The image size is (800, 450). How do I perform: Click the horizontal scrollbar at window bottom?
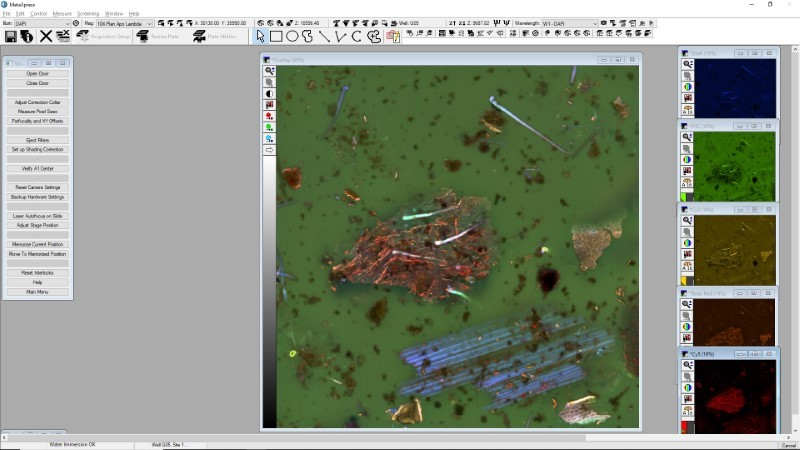[395, 438]
